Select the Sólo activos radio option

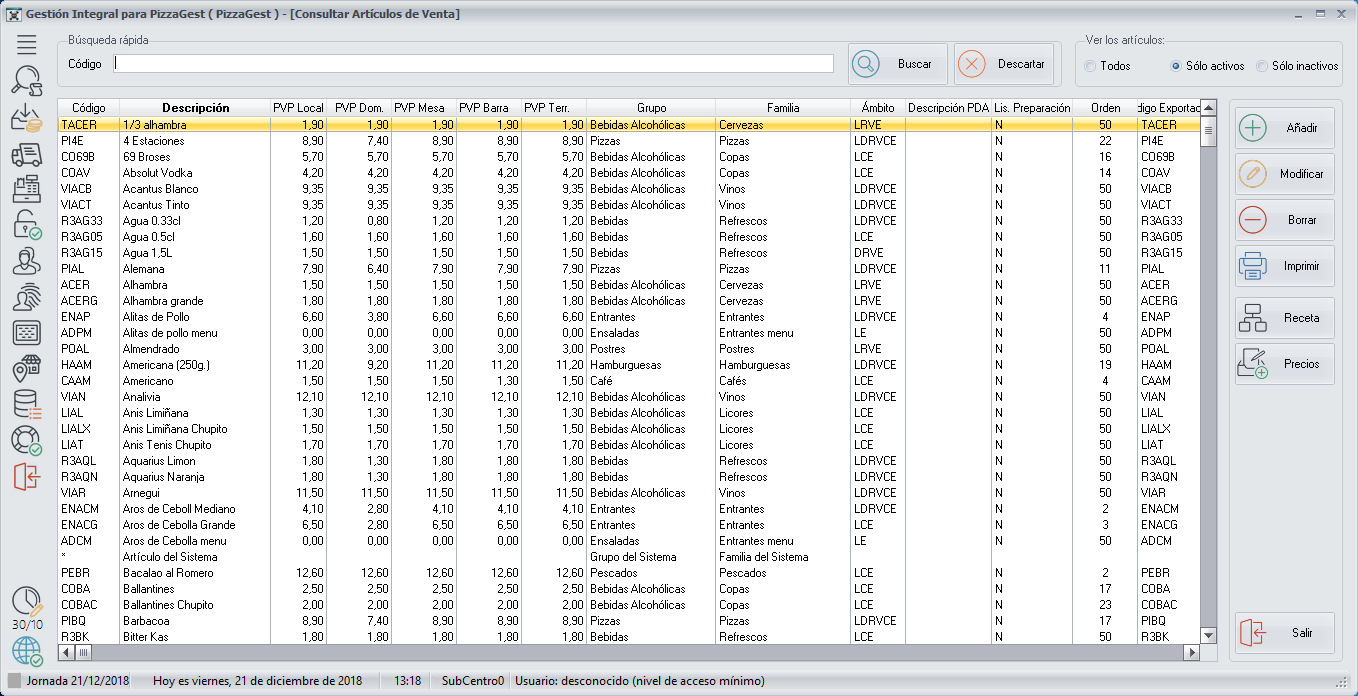(1176, 66)
